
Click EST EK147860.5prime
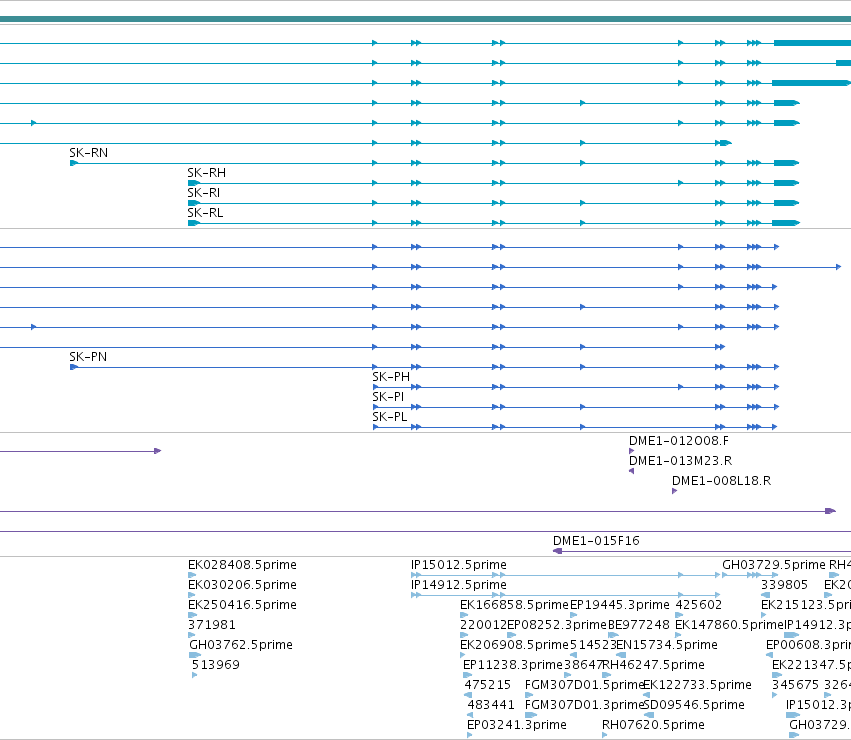(729, 625)
